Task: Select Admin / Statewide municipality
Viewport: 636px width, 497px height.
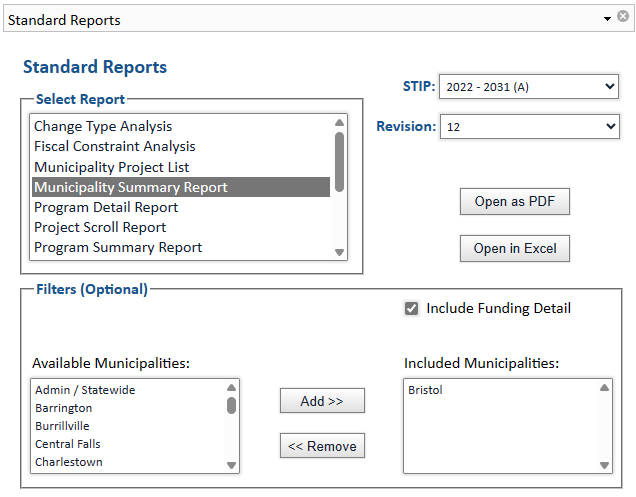Action: 128,390
